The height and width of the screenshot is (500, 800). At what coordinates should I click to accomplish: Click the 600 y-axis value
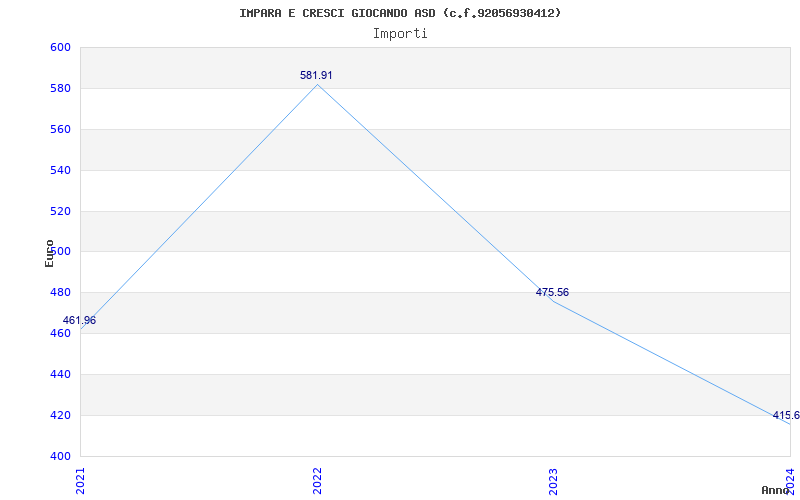point(59,47)
